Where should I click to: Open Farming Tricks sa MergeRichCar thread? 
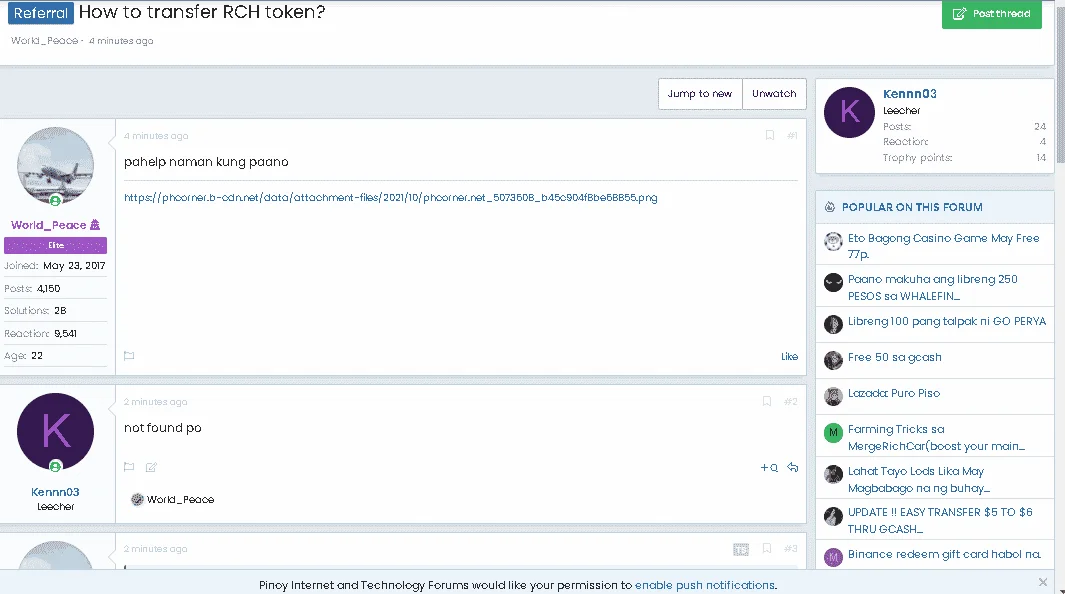pyautogui.click(x=936, y=437)
